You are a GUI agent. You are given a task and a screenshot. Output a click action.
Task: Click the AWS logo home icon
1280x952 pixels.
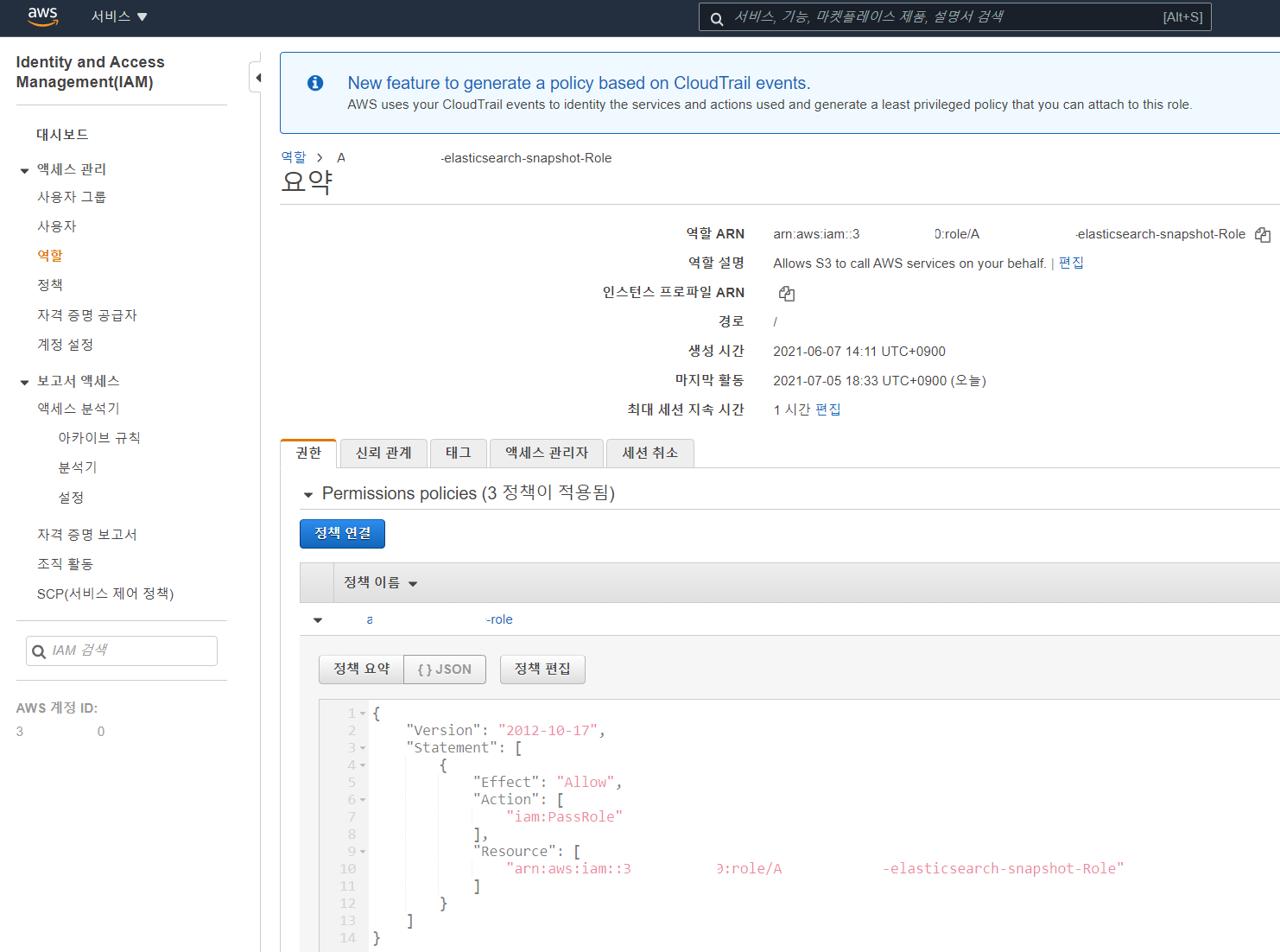click(42, 16)
